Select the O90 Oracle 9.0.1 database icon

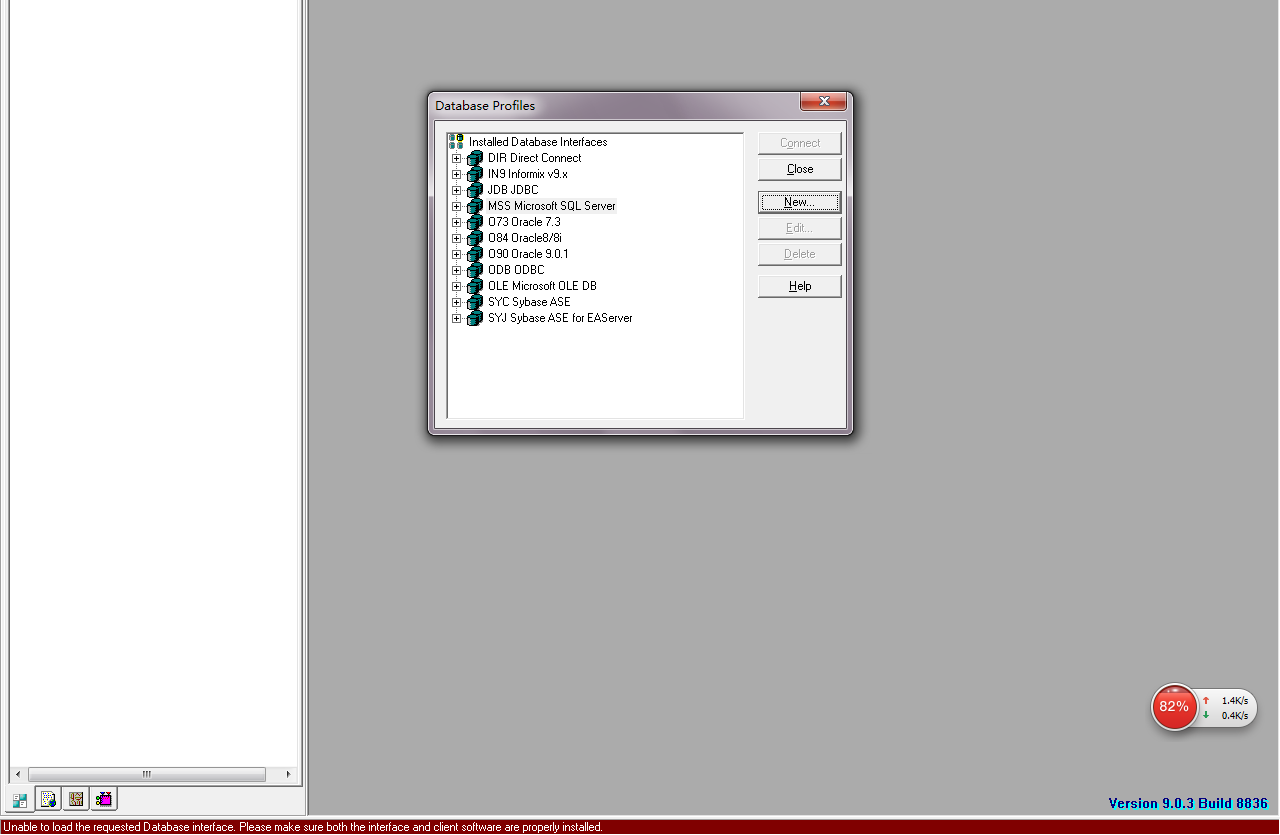click(x=475, y=254)
